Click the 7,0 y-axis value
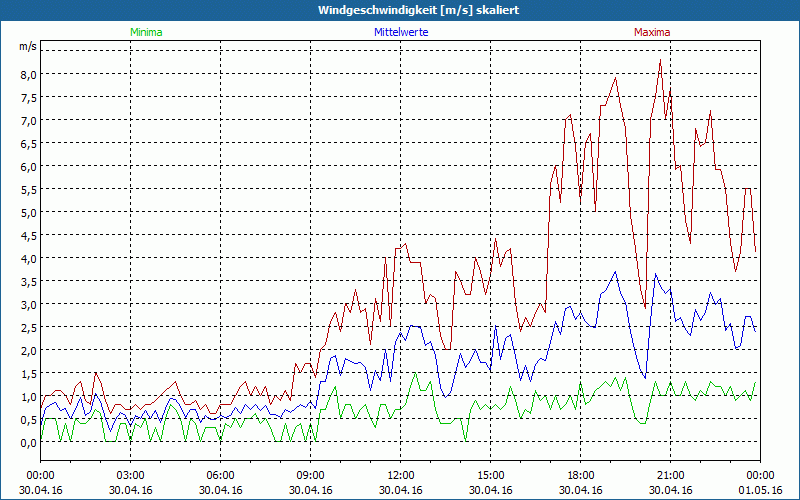Image resolution: width=800 pixels, height=500 pixels. (x=29, y=120)
